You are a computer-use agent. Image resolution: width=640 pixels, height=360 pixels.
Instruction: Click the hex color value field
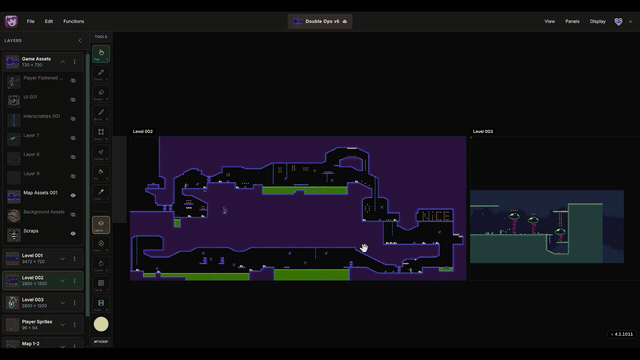[x=101, y=342]
